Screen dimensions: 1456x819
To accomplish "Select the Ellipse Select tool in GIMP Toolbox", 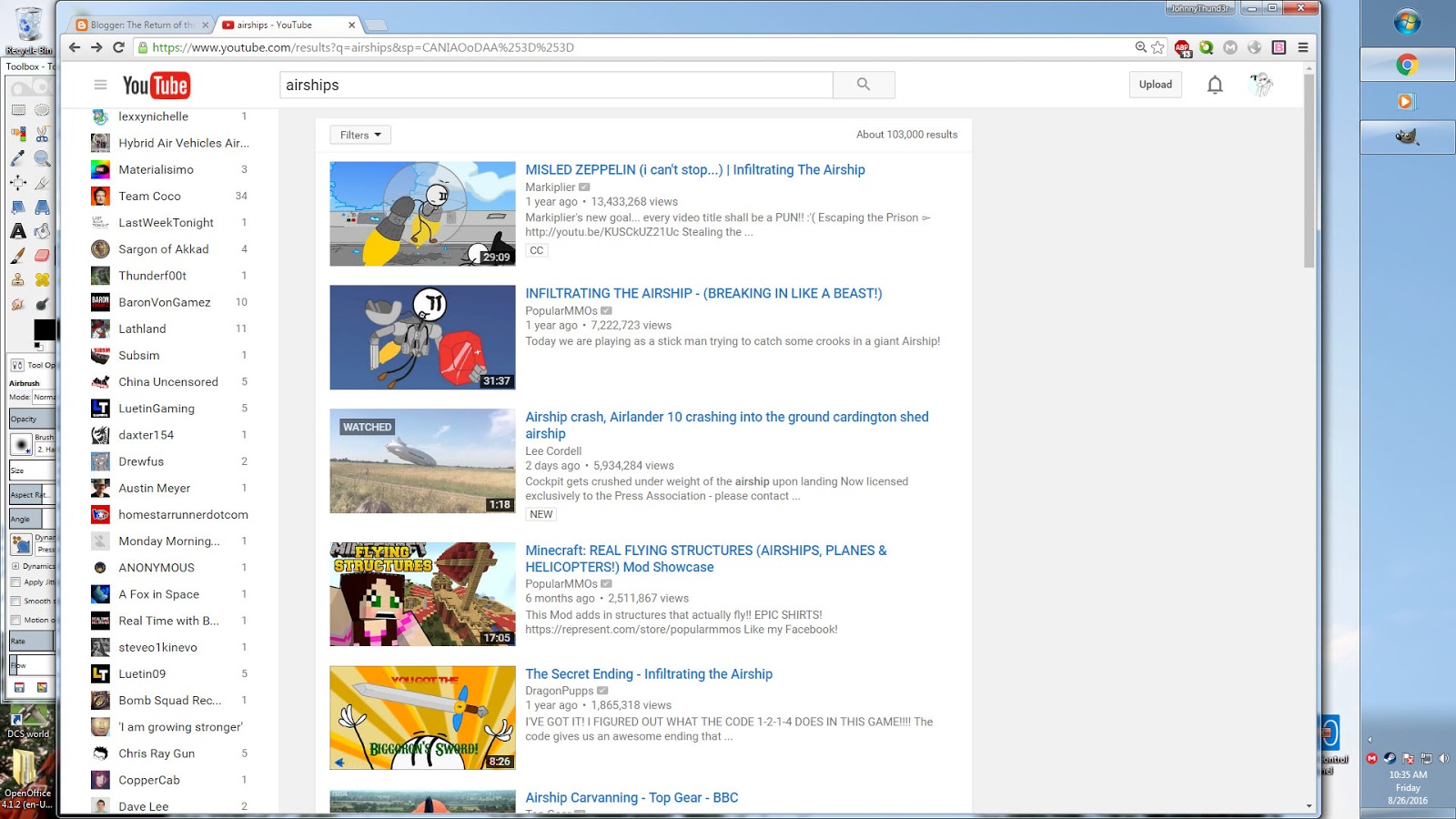I will (42, 110).
